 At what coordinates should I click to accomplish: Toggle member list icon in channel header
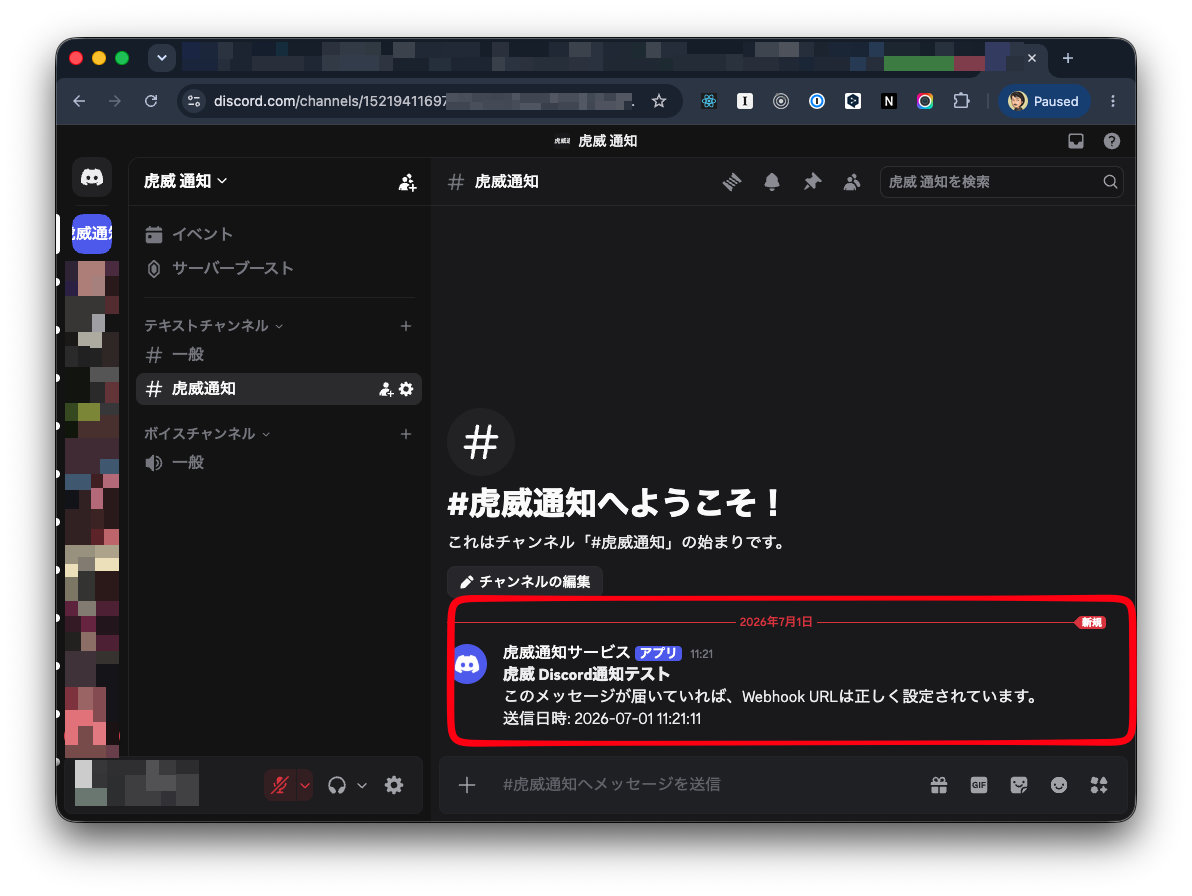pos(852,182)
